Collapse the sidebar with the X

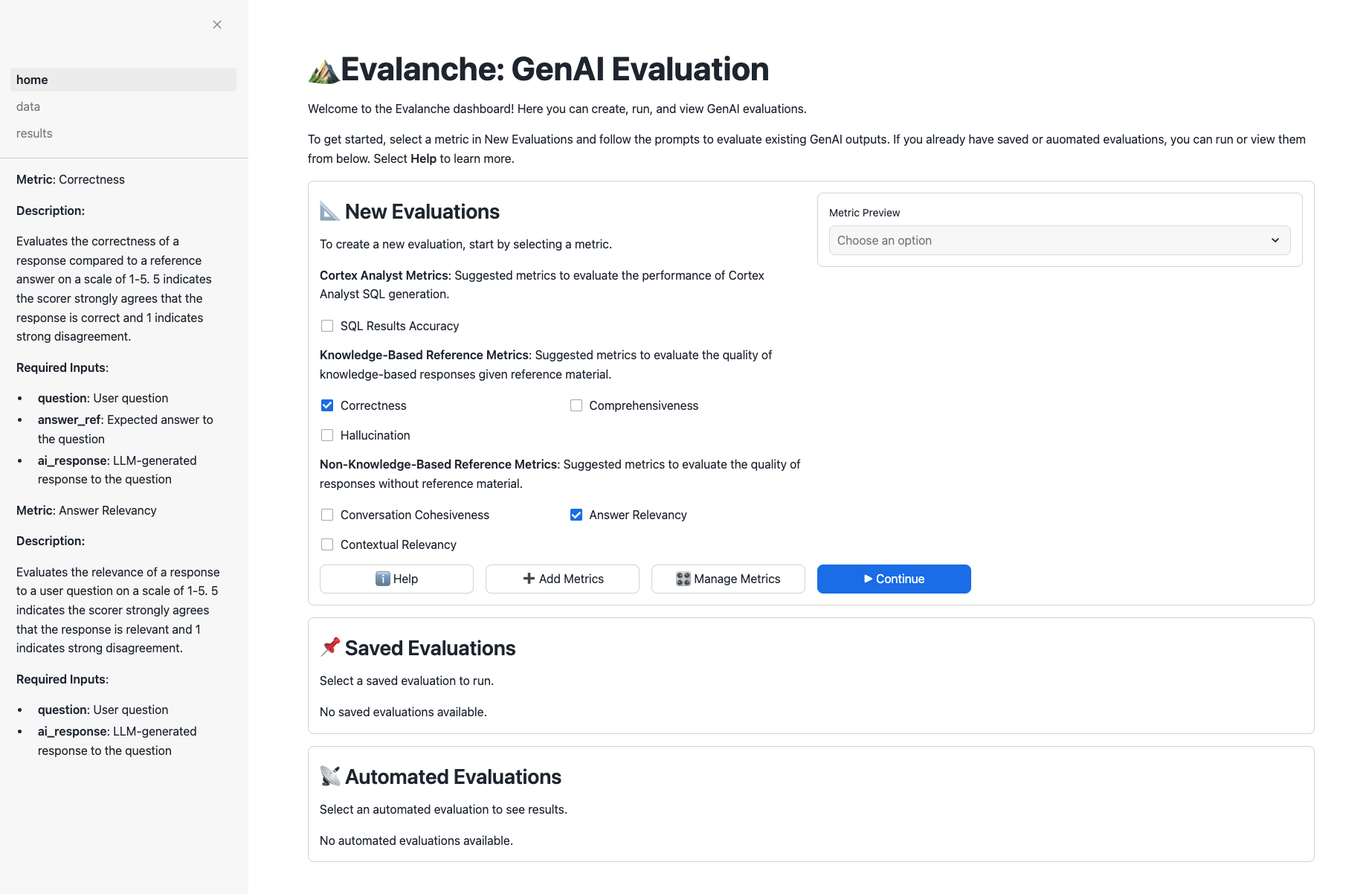pos(216,24)
